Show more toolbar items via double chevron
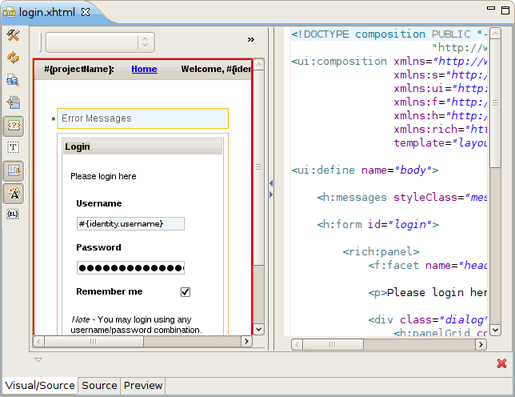Viewport: 515px width, 397px height. 251,40
